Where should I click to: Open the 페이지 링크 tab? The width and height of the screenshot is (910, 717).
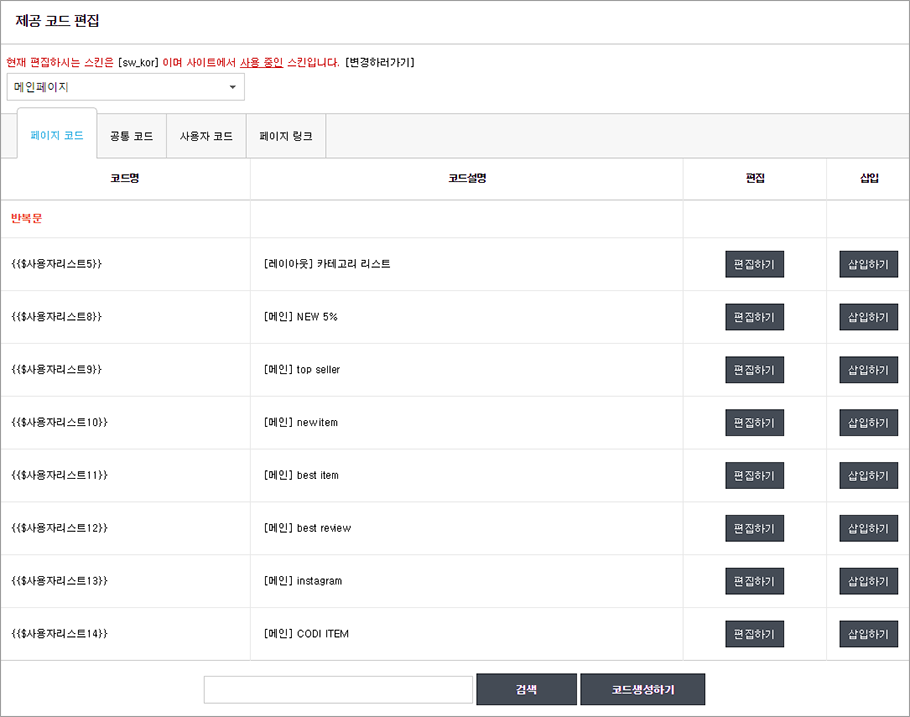[x=286, y=136]
